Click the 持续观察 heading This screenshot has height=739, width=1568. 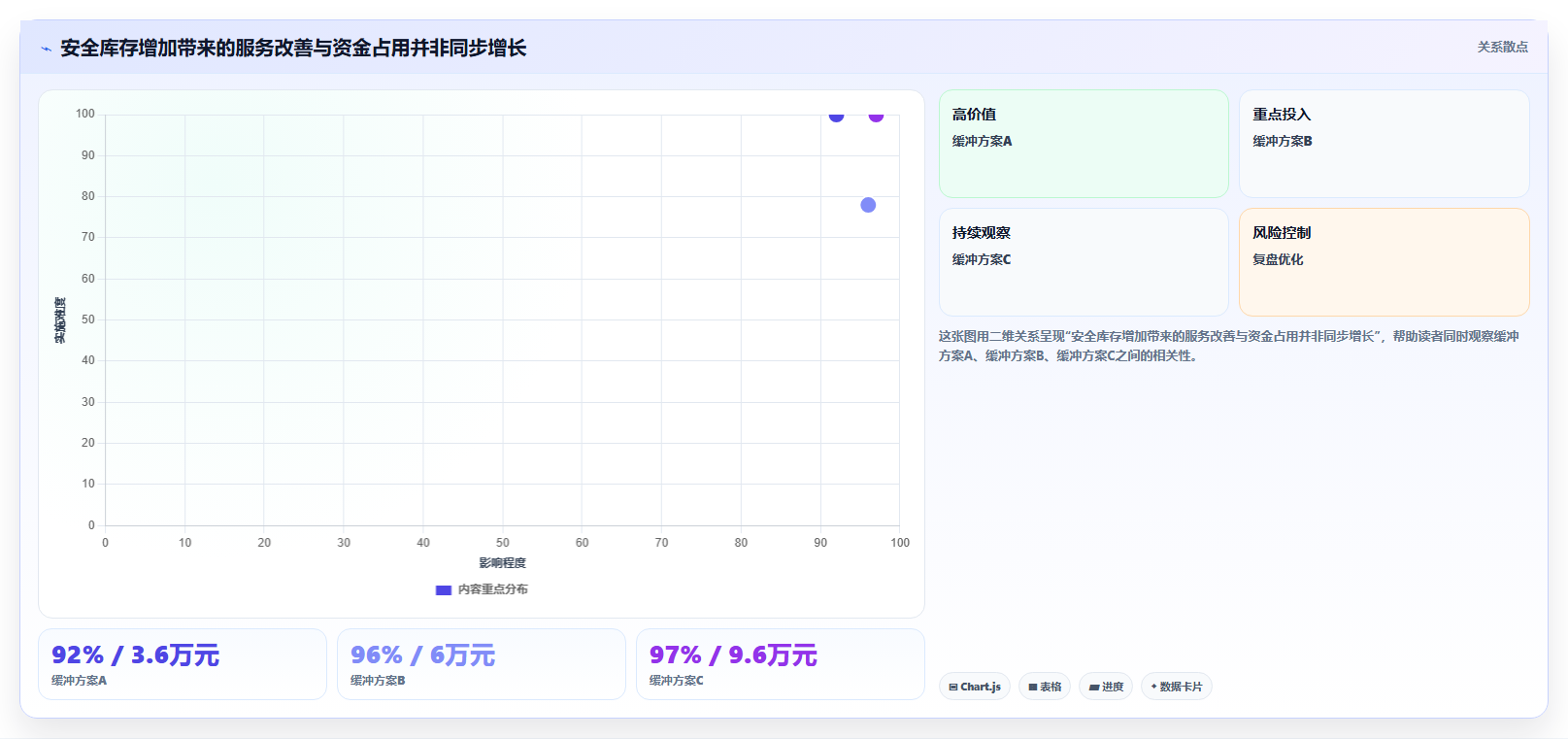[982, 233]
